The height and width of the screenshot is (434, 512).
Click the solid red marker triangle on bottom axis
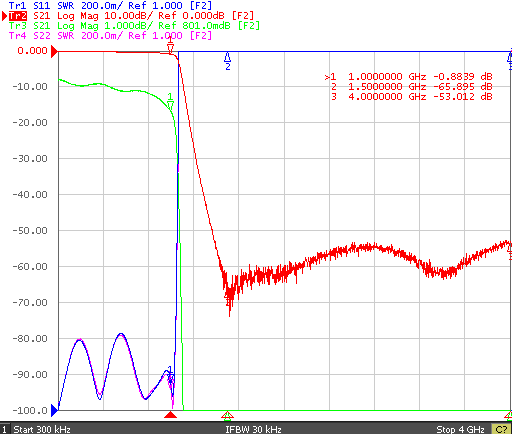pos(171,415)
